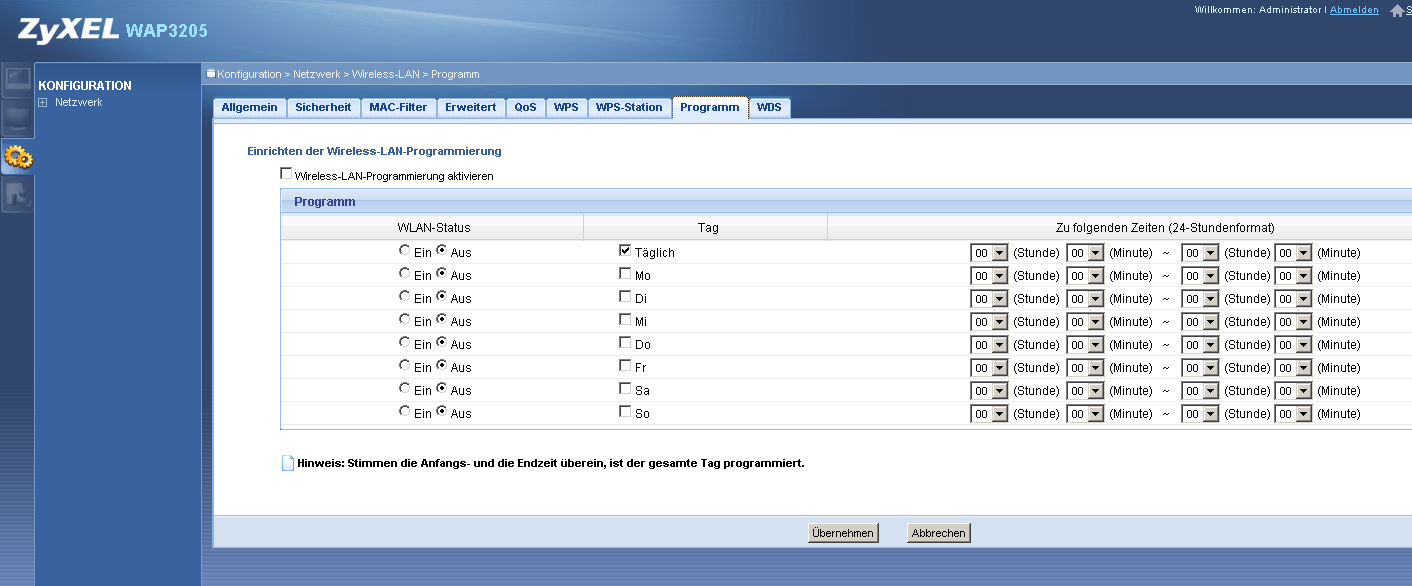Select Ein radio in the Mo row
This screenshot has height=586, width=1412.
[404, 274]
